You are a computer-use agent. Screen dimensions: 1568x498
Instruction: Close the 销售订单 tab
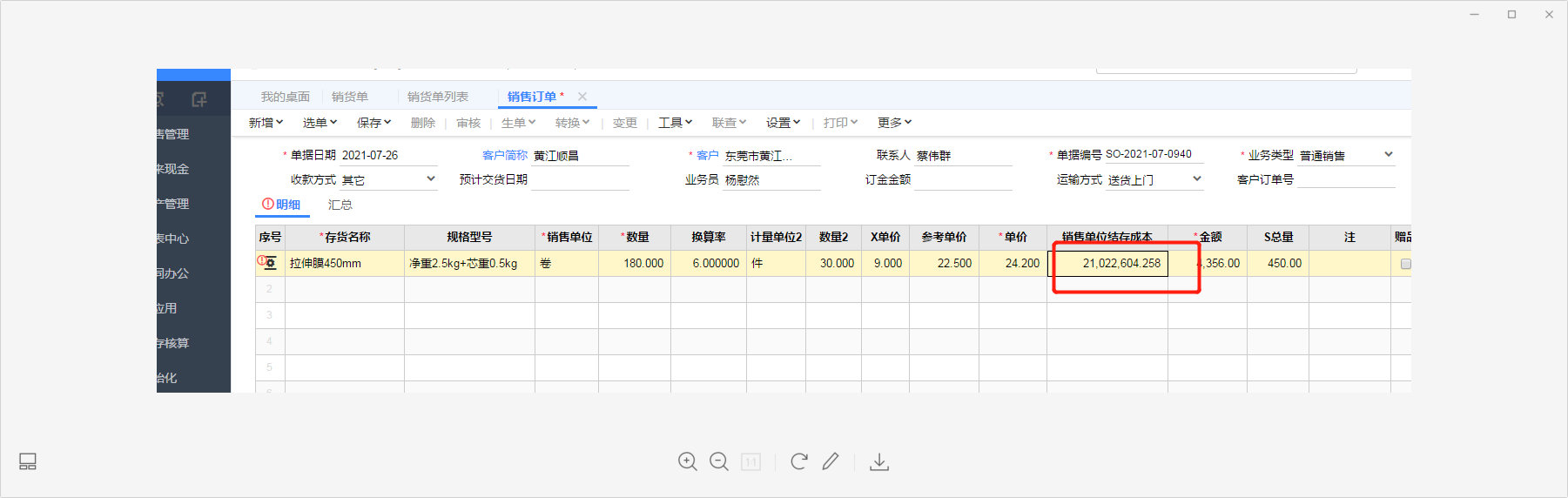point(582,97)
